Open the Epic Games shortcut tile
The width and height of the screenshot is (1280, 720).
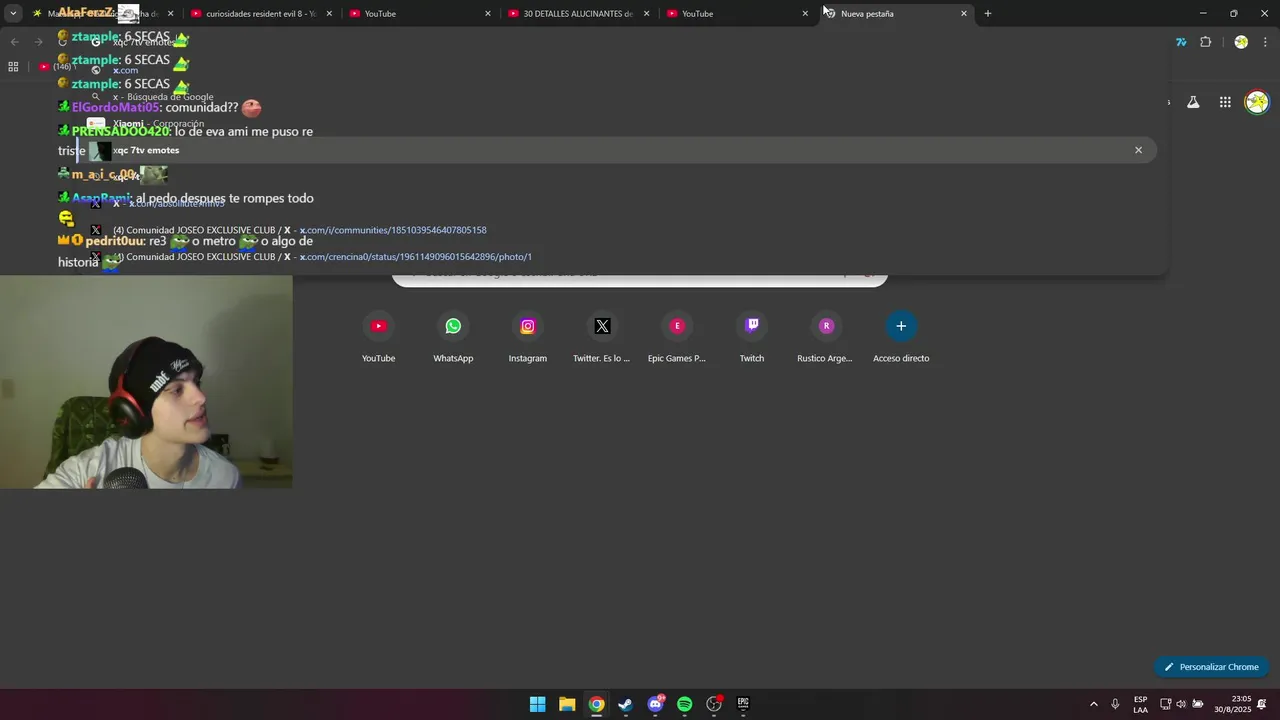click(x=677, y=337)
